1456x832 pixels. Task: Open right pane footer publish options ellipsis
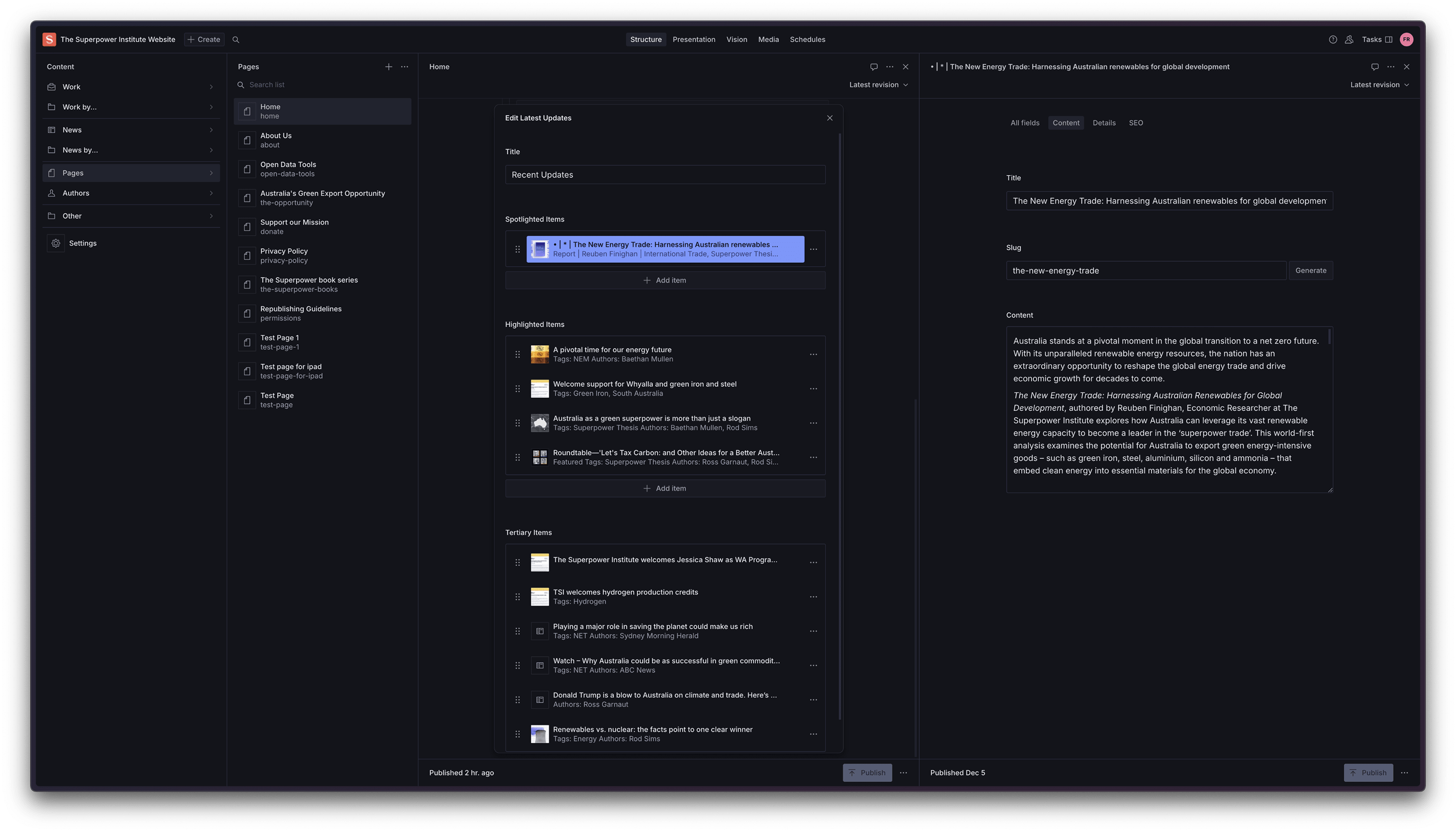tap(1404, 773)
